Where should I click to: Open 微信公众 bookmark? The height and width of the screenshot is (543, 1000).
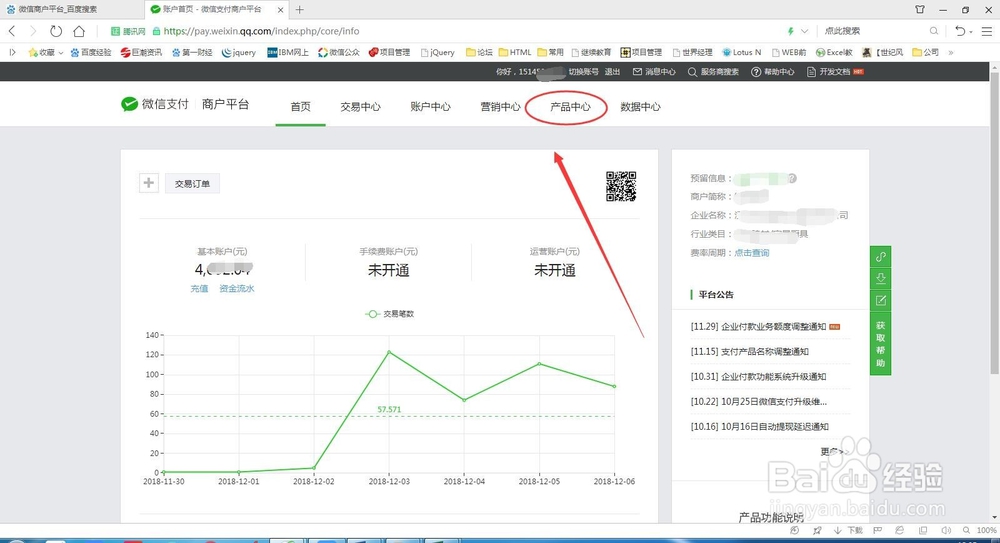coord(339,52)
